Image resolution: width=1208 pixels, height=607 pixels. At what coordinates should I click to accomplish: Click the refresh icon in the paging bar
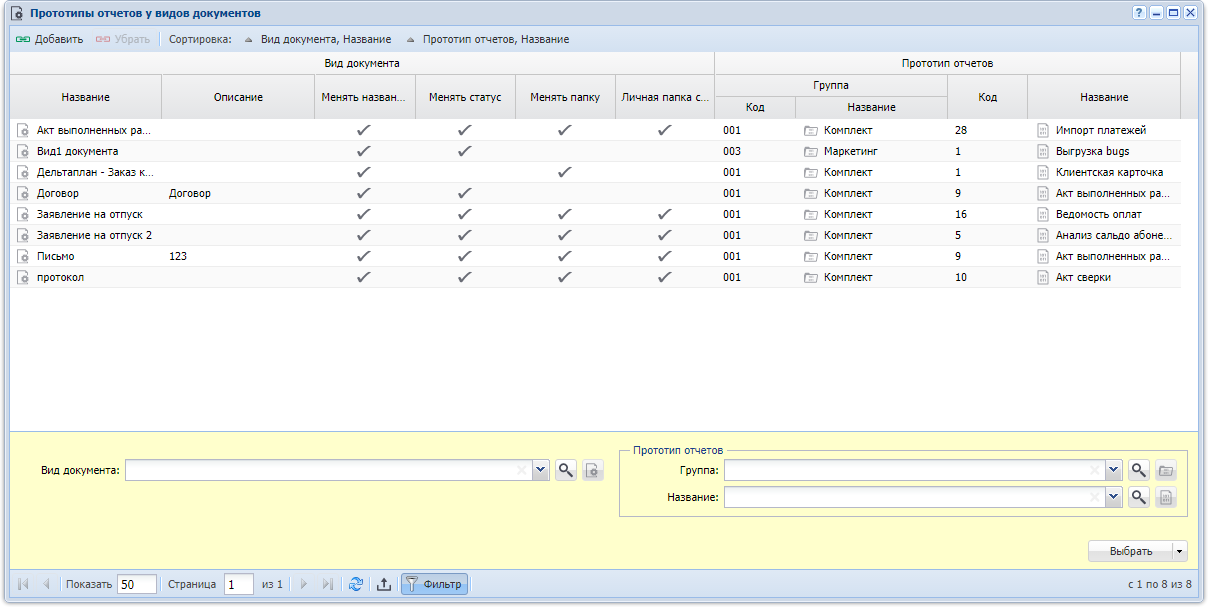click(355, 584)
